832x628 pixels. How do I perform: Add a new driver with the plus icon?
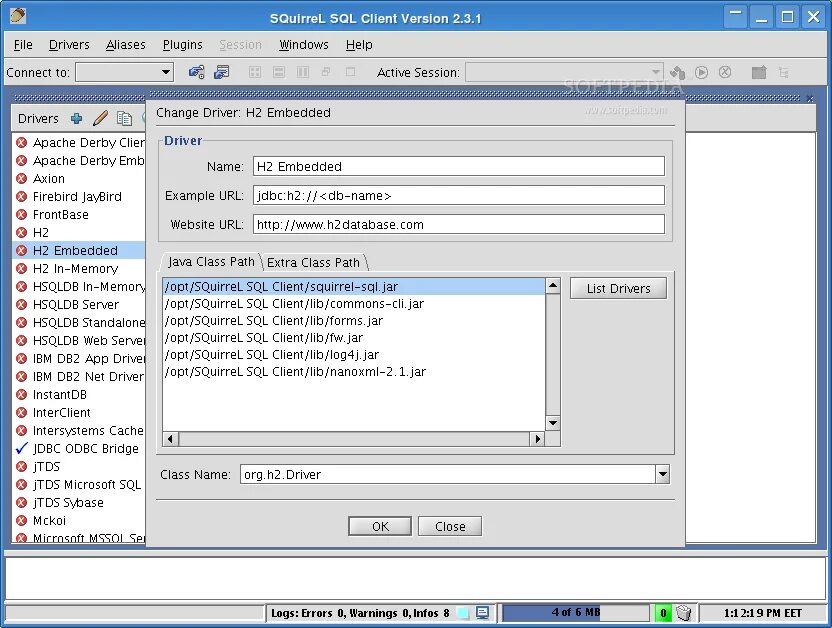coord(76,118)
